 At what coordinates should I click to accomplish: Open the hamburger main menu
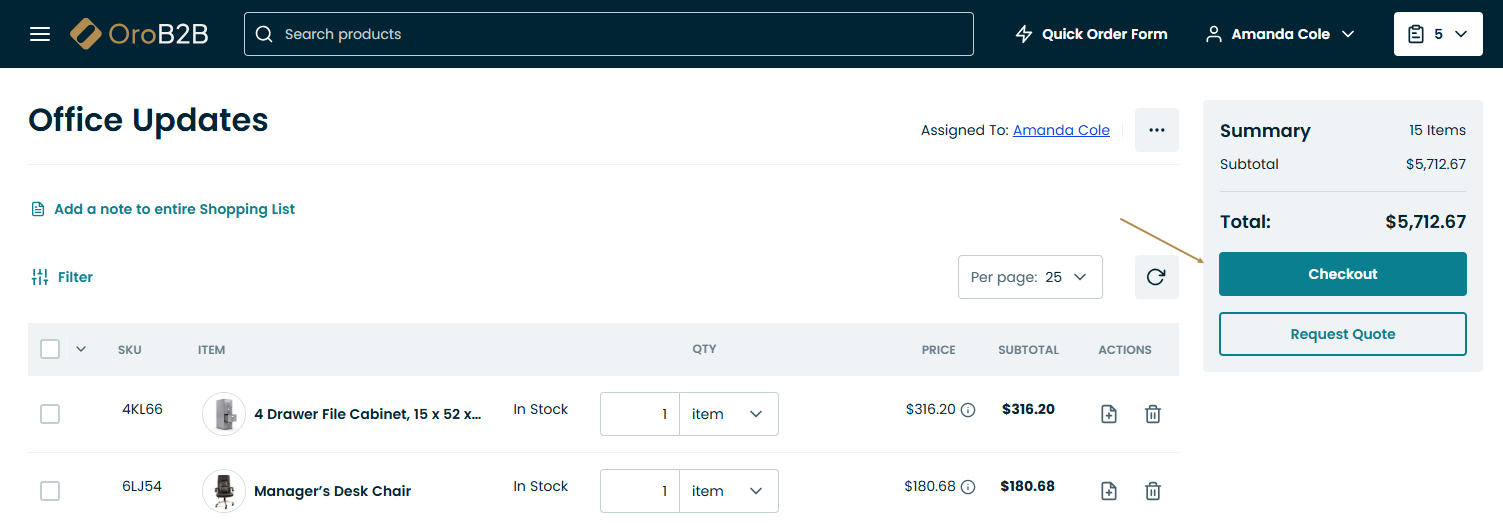pos(40,34)
